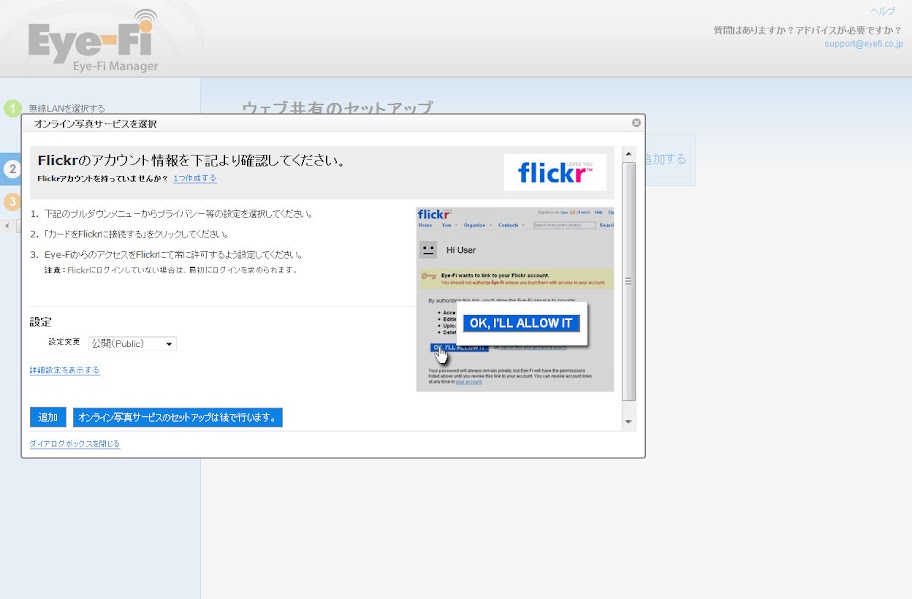Close the online photo service dialog with X

(636, 123)
